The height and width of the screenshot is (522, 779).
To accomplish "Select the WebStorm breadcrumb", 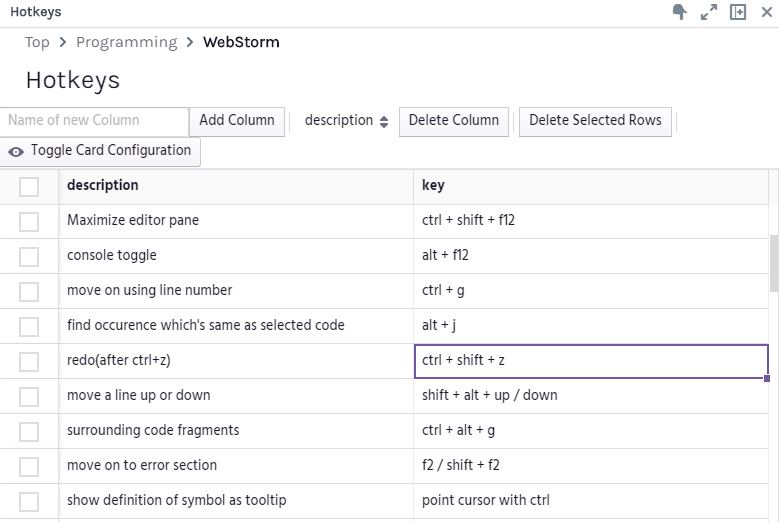I will pos(241,42).
